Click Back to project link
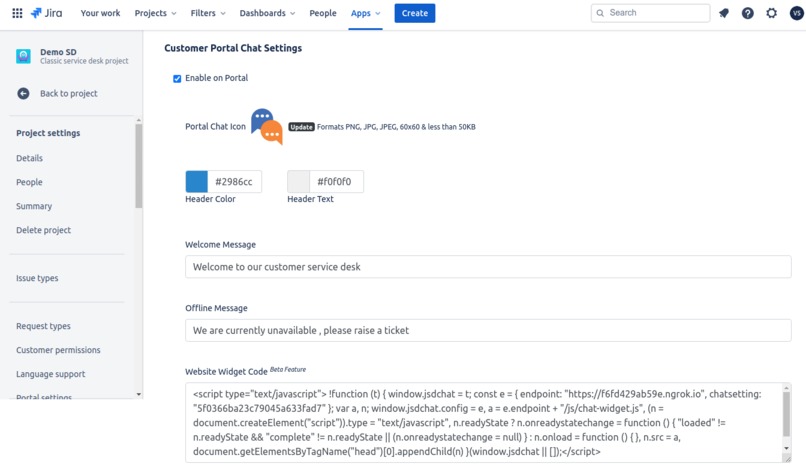806x470 pixels. 69,94
